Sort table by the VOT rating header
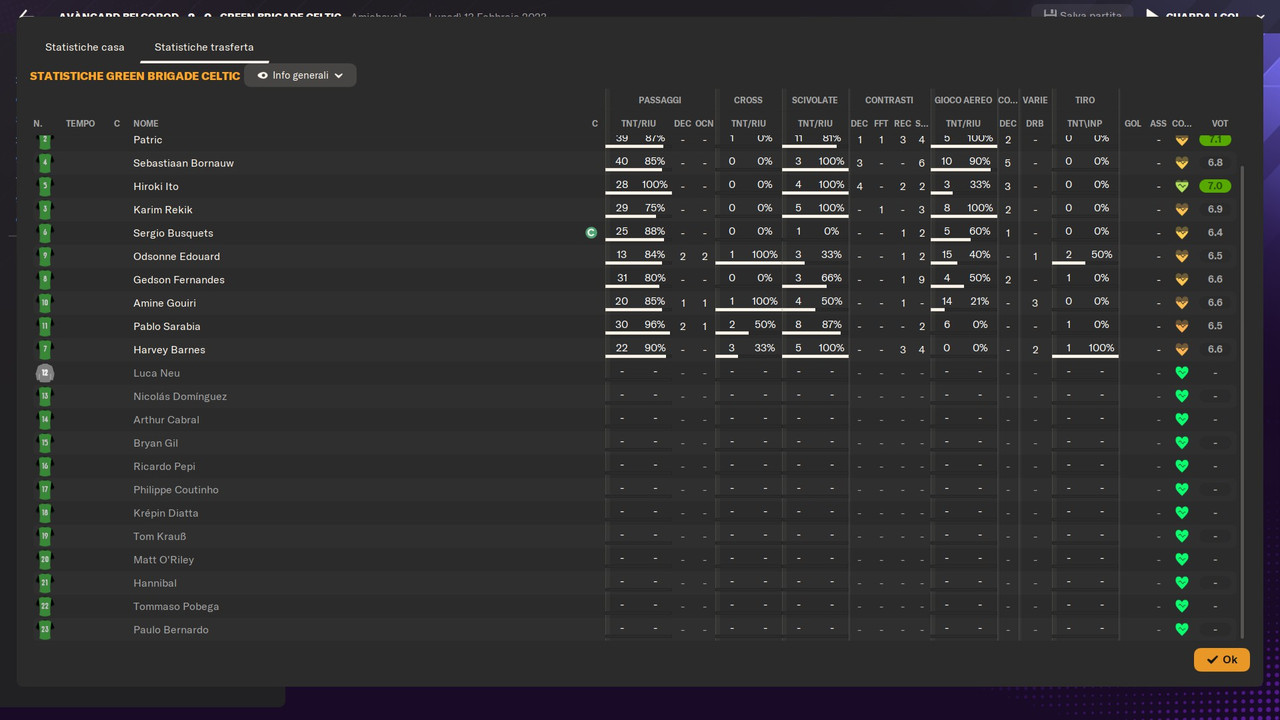The height and width of the screenshot is (720, 1280). tap(1220, 124)
